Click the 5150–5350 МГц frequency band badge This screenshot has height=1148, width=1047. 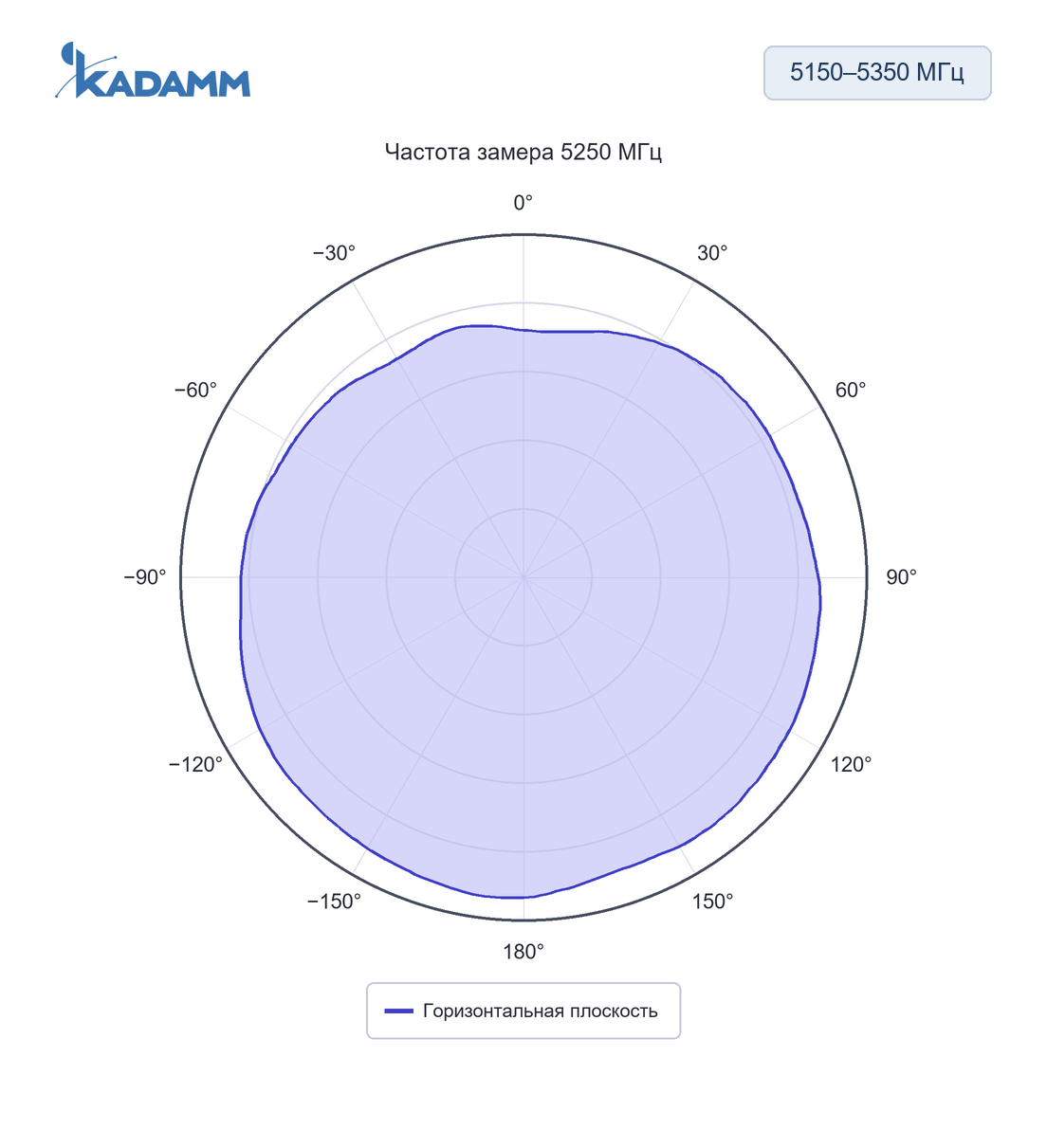[x=877, y=73]
